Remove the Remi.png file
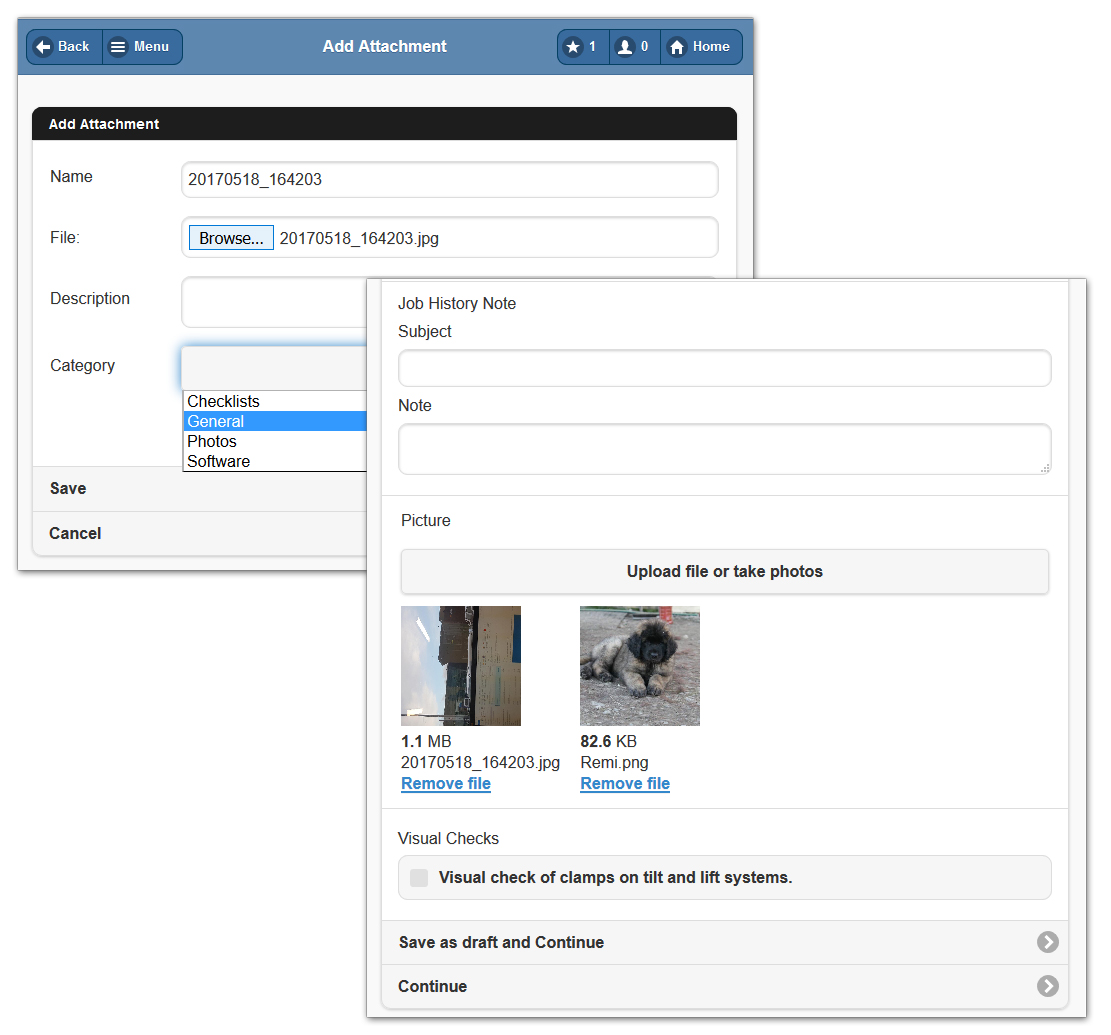 point(625,784)
